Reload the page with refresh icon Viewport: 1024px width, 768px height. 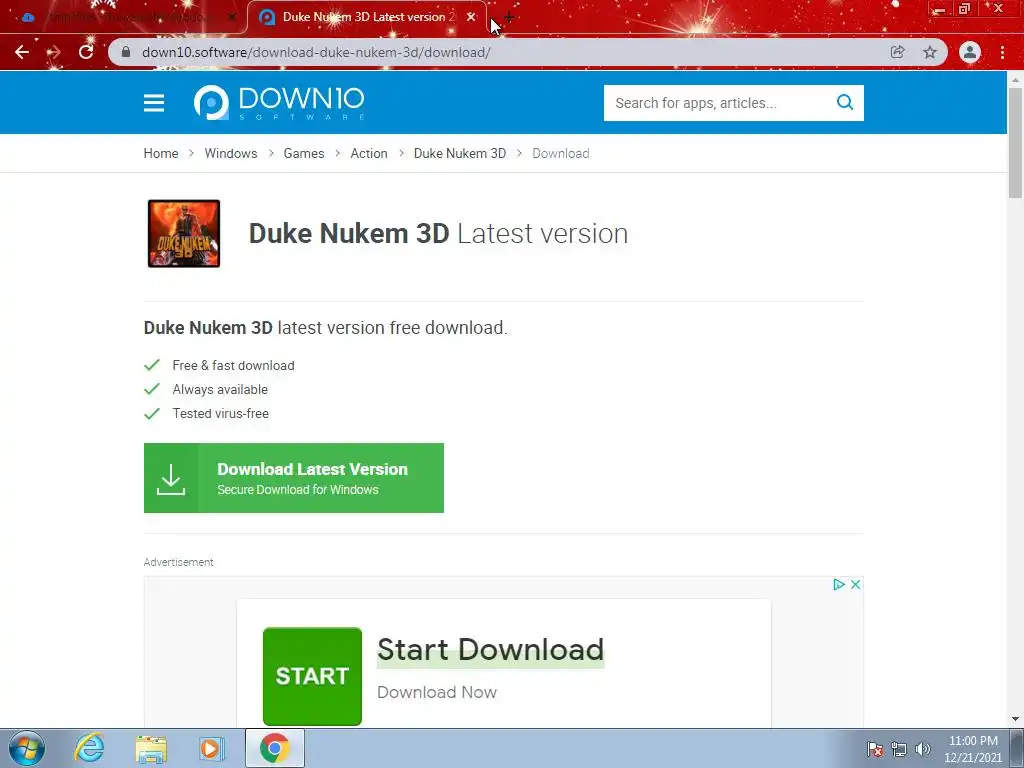pyautogui.click(x=86, y=52)
